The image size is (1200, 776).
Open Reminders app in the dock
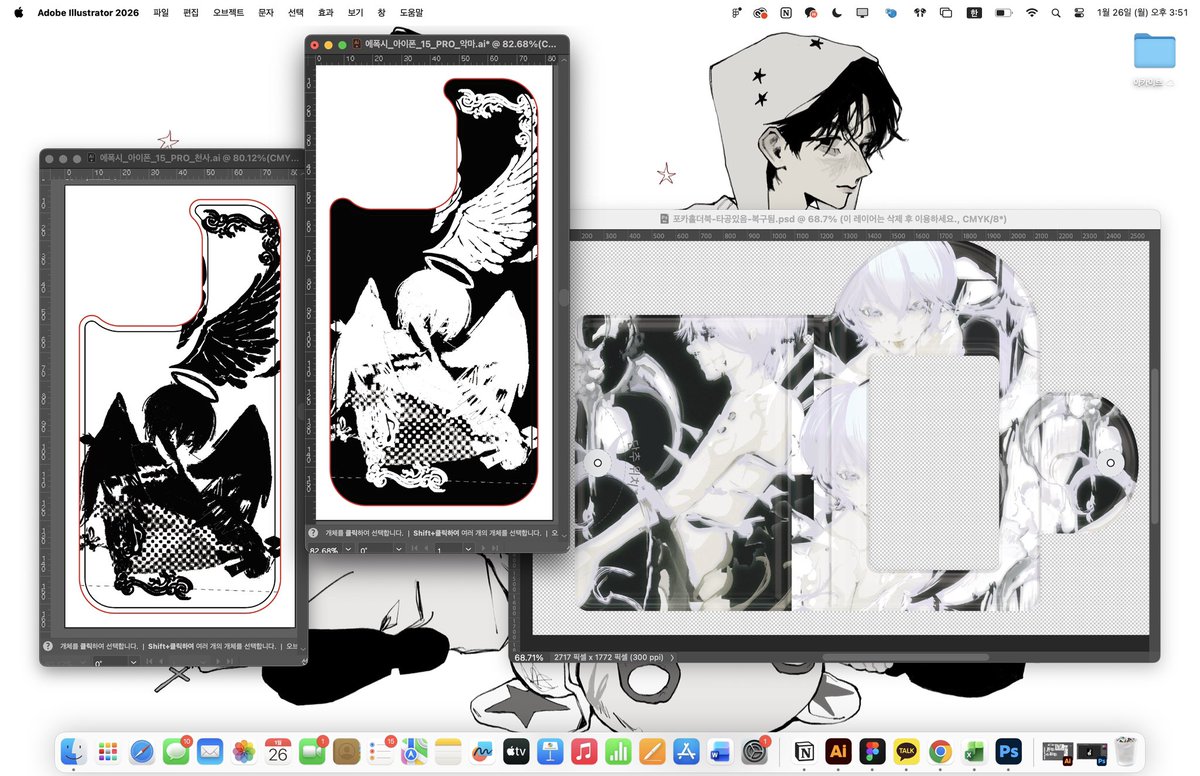point(380,751)
